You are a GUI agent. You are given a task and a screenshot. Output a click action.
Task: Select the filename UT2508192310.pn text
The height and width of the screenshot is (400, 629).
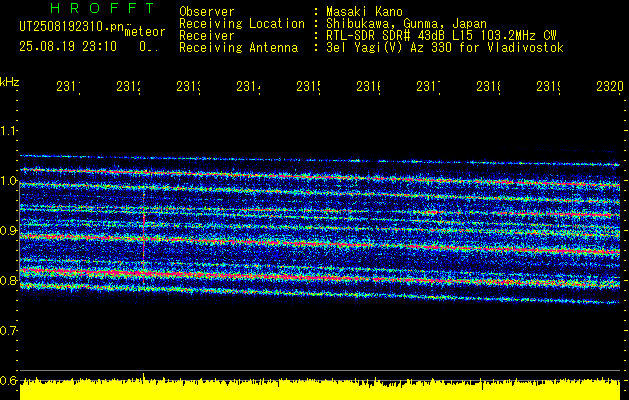[71, 26]
